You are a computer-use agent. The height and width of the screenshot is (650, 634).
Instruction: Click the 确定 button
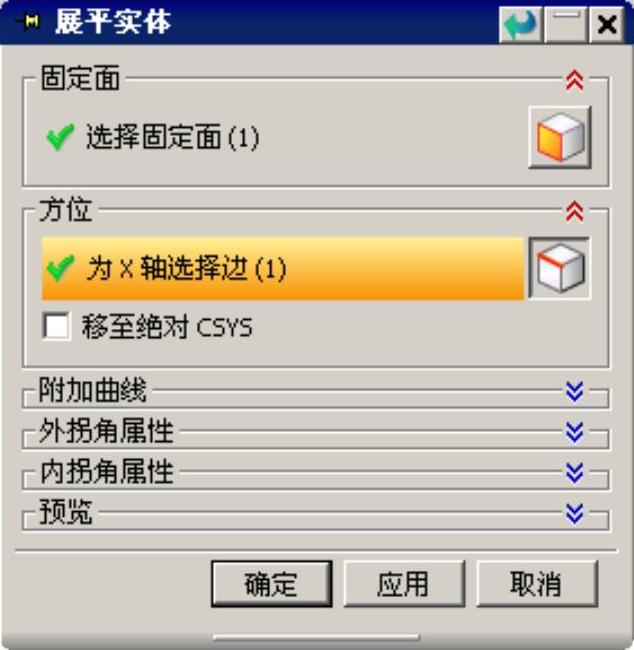click(x=272, y=584)
